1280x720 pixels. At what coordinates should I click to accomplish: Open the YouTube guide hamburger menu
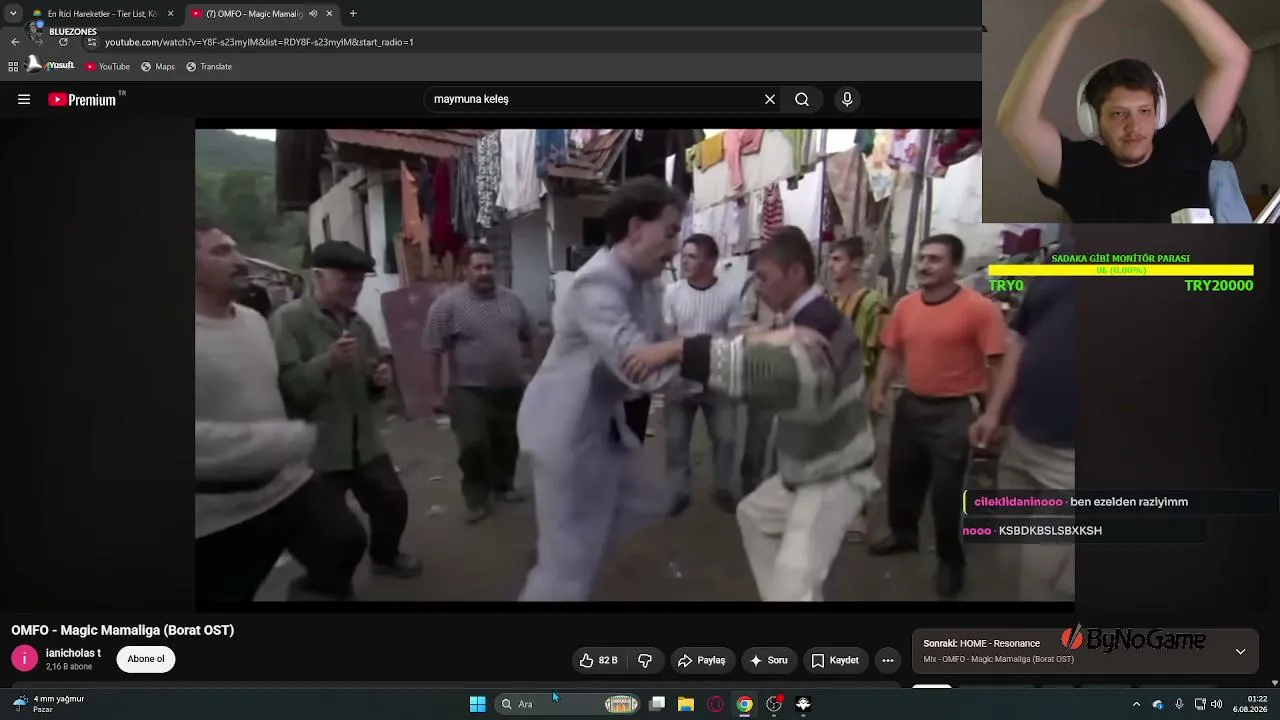[x=24, y=99]
